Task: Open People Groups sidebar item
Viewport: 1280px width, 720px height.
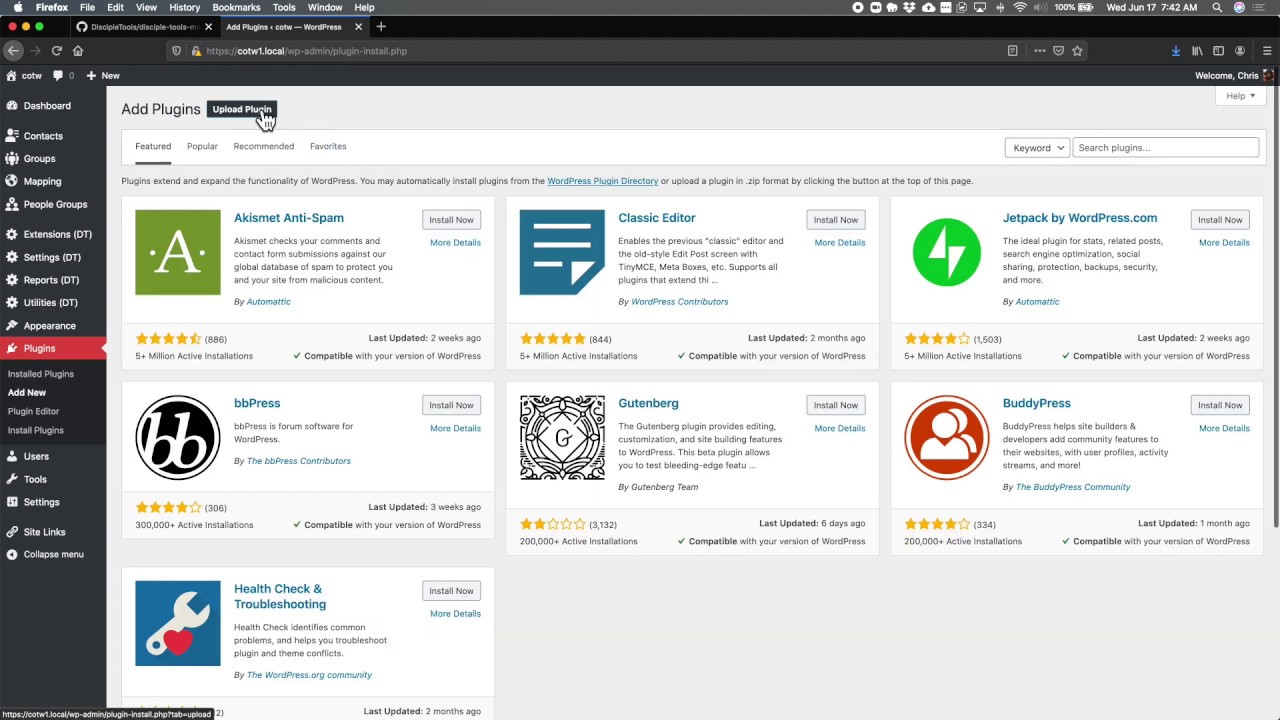Action: pyautogui.click(x=55, y=204)
